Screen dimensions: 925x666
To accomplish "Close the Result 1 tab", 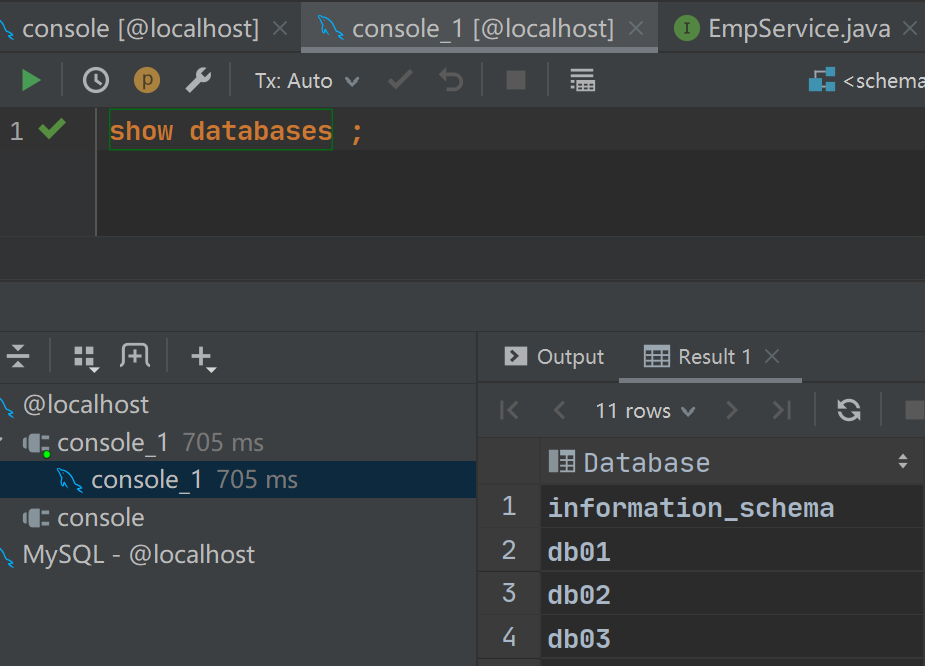I will 772,356.
